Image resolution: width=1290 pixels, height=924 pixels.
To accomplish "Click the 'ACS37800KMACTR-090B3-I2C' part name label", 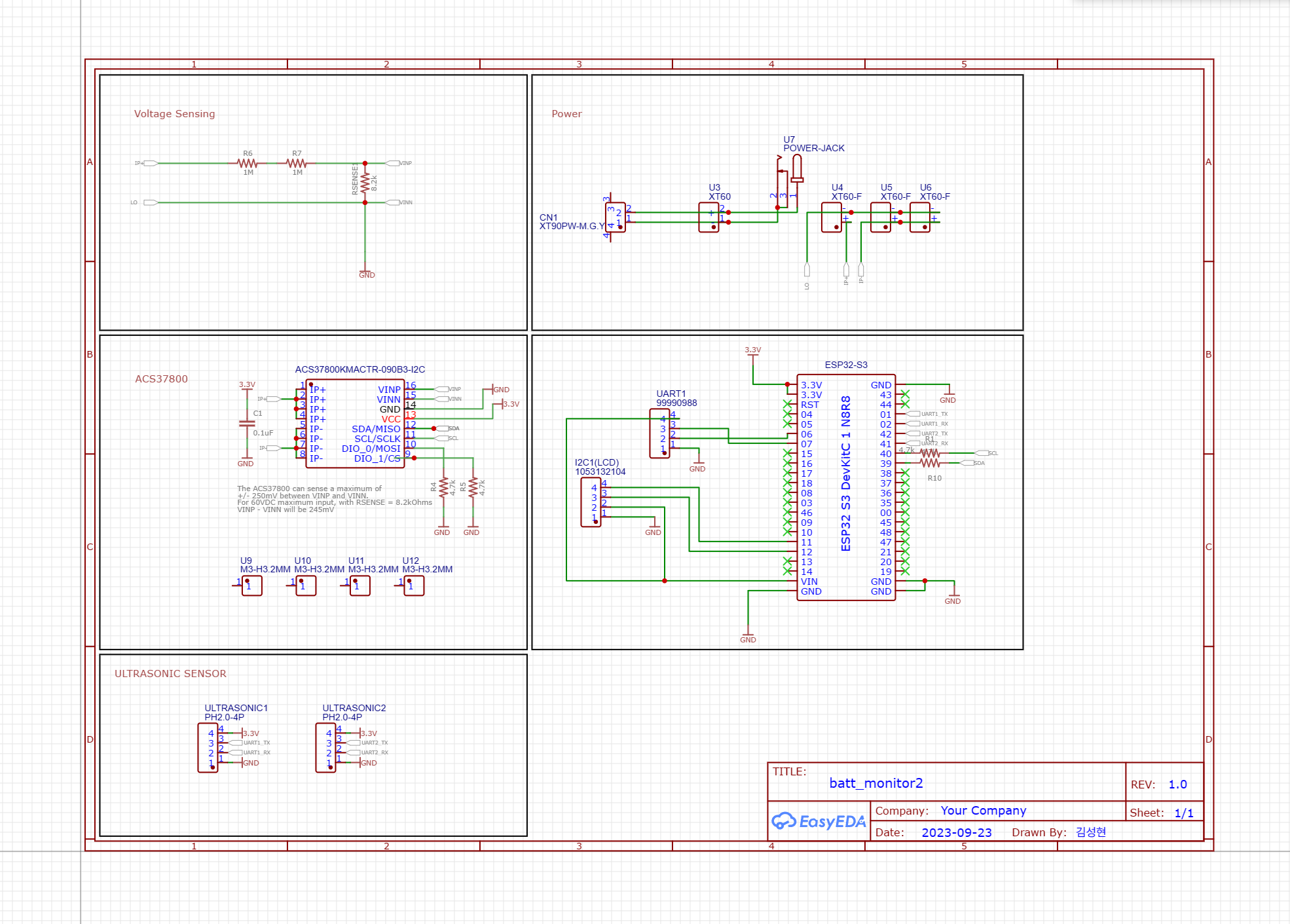I will [x=360, y=370].
